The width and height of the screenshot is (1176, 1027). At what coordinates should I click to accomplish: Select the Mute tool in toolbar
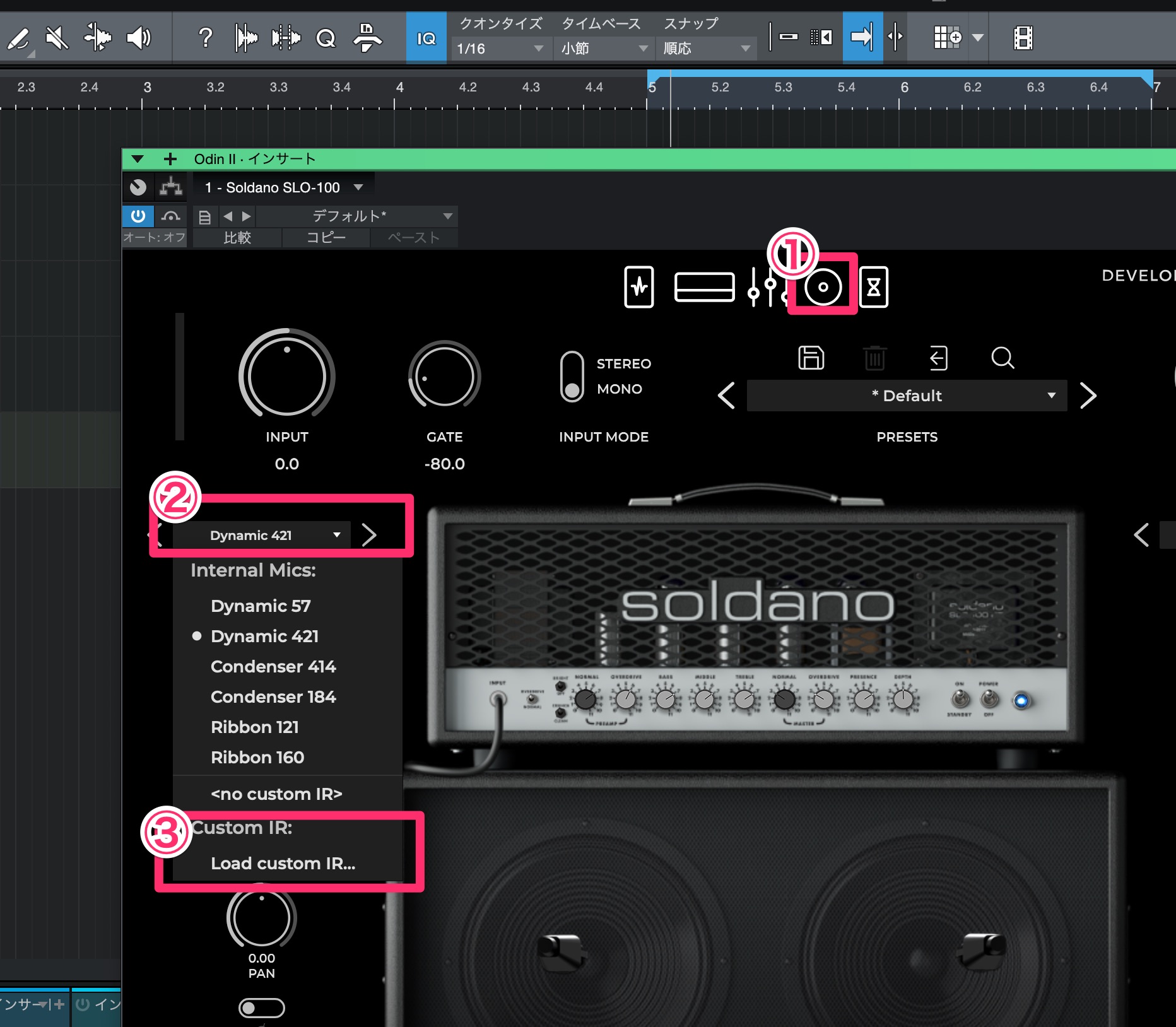pyautogui.click(x=57, y=38)
